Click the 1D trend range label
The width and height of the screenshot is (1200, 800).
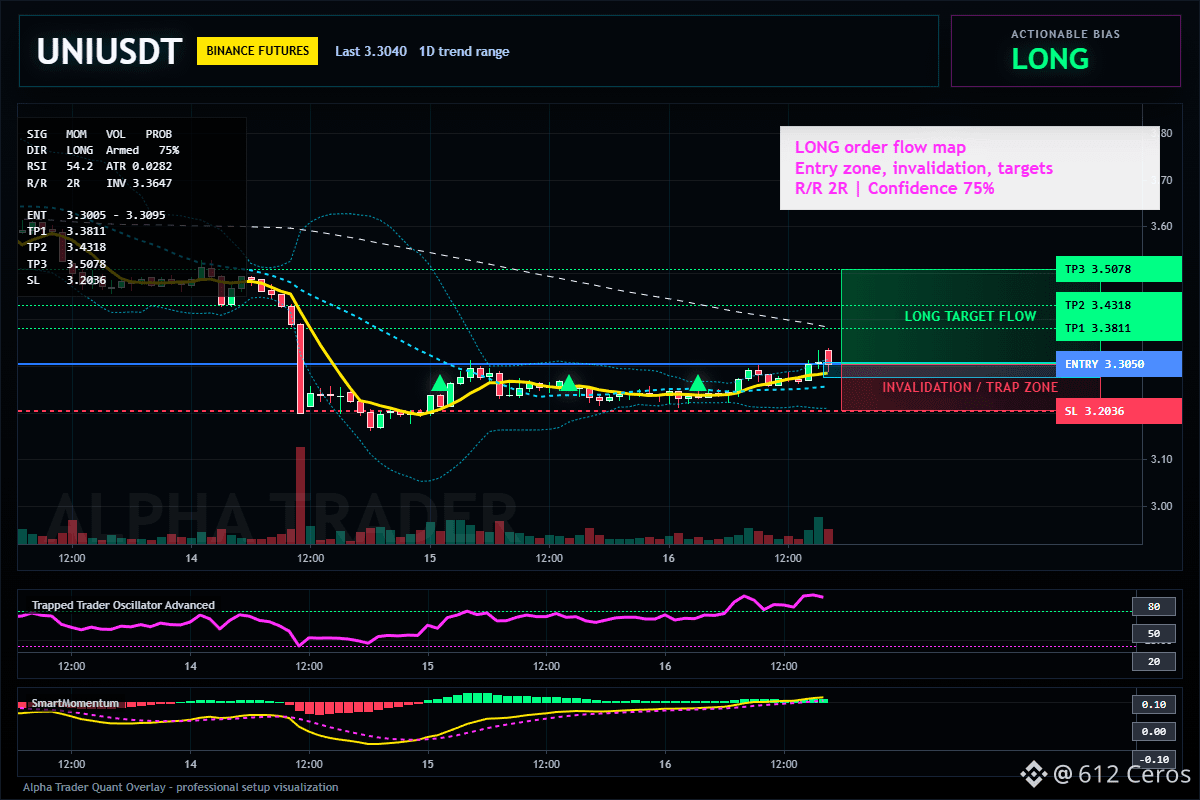pyautogui.click(x=464, y=51)
